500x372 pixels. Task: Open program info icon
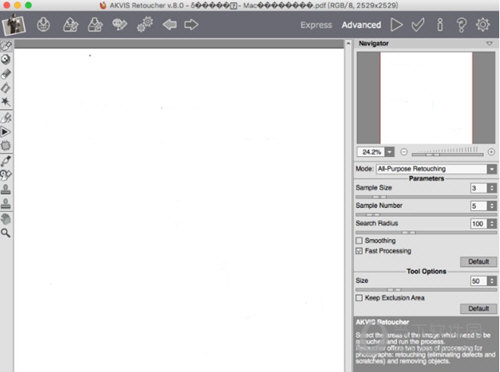click(440, 25)
